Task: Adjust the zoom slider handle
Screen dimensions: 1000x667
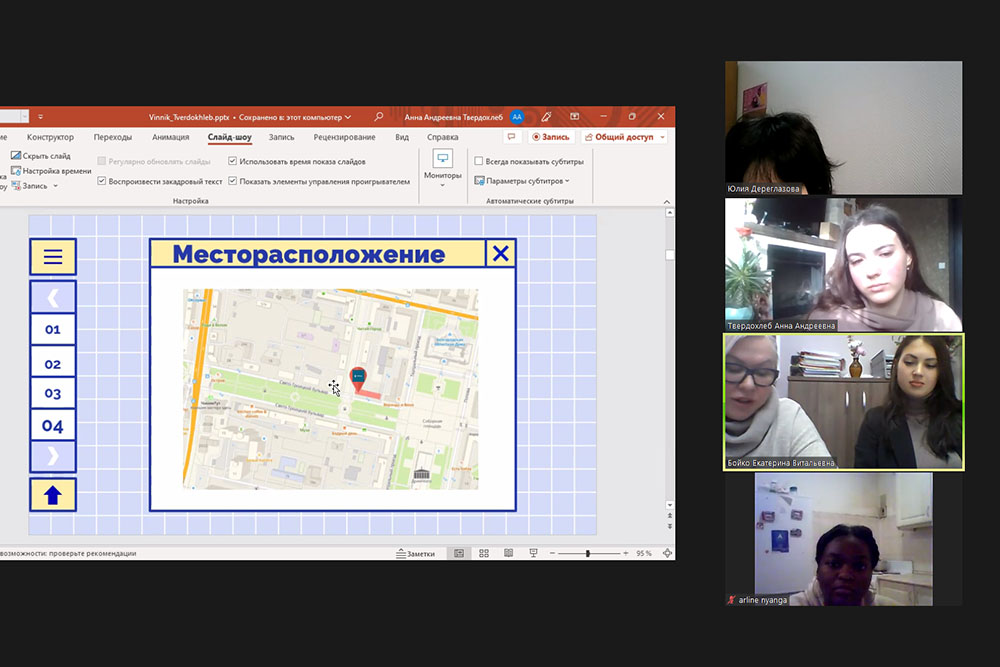Action: tap(587, 553)
